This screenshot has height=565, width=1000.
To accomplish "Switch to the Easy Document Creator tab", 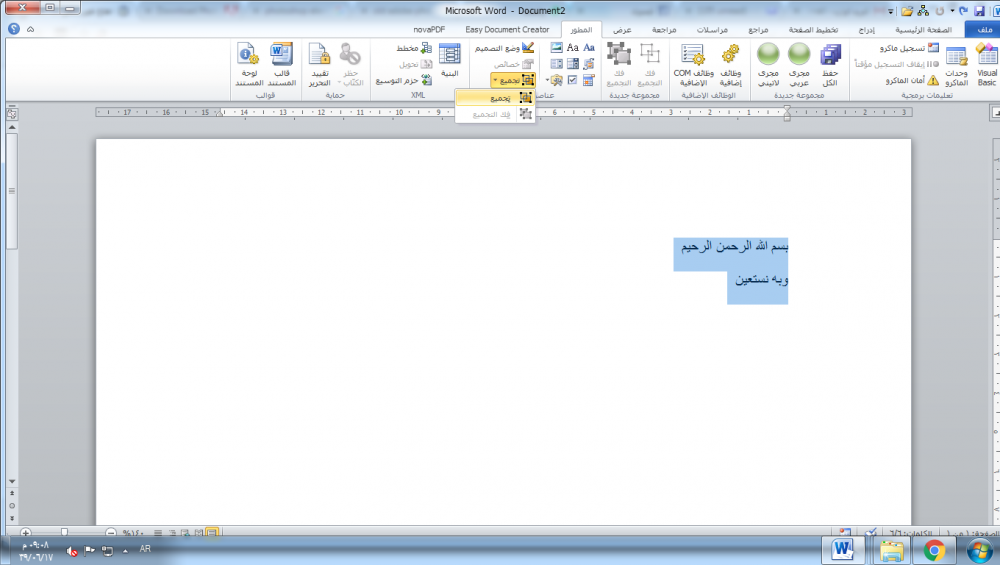I will pos(507,30).
